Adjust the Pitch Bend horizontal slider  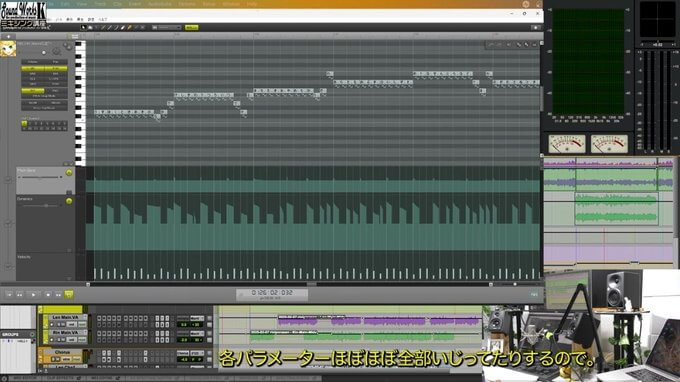[40, 177]
